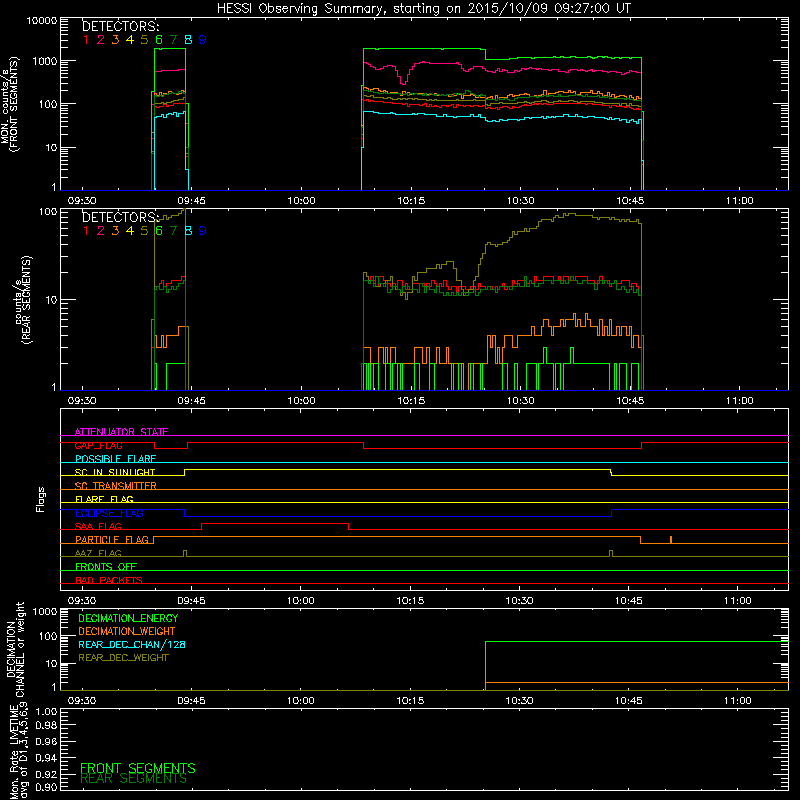Viewport: 800px width, 800px height.
Task: Click the '1.00' livetime axis value
Action: click(46, 712)
